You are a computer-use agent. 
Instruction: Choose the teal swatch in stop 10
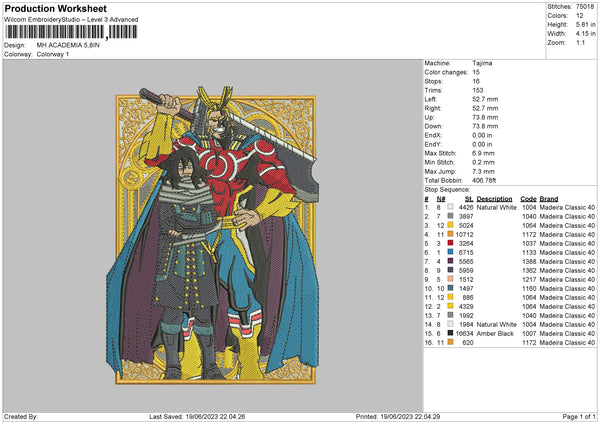point(451,288)
